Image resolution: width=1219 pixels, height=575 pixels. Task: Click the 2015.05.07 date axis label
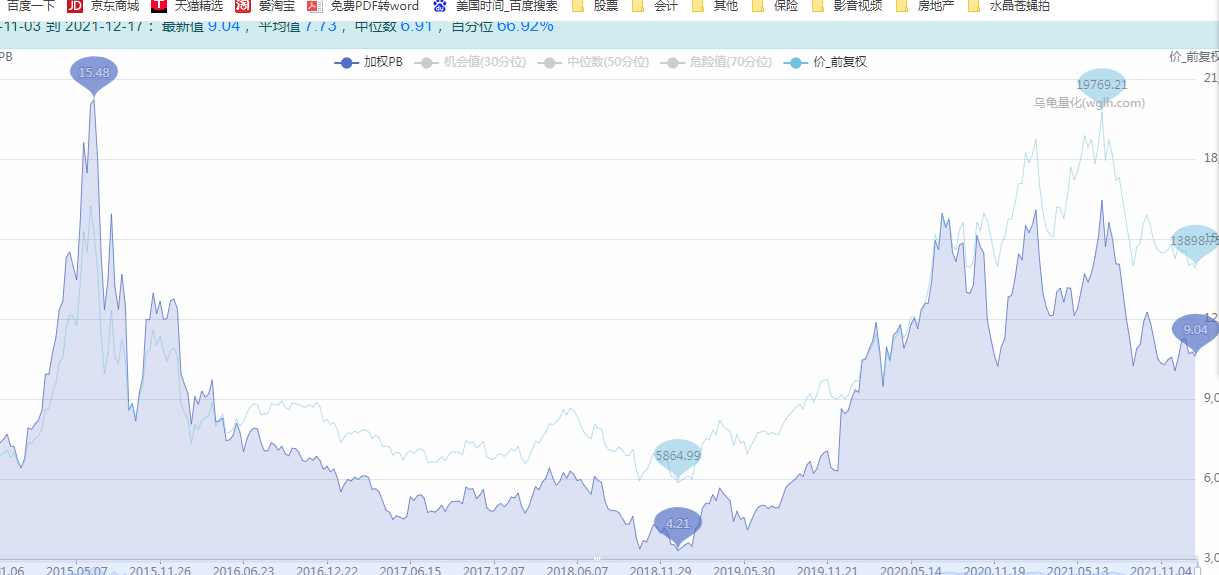click(77, 569)
